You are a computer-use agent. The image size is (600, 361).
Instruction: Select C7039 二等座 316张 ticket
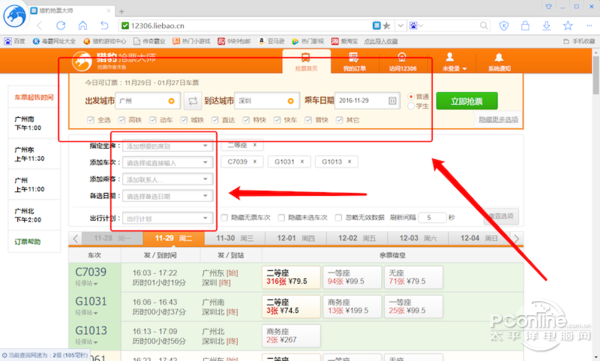(291, 278)
